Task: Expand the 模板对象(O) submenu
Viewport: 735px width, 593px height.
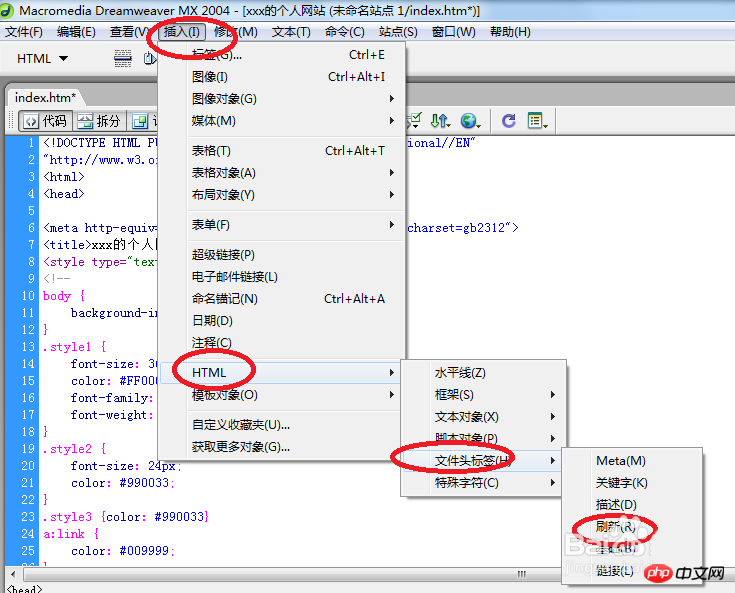Action: (x=282, y=395)
